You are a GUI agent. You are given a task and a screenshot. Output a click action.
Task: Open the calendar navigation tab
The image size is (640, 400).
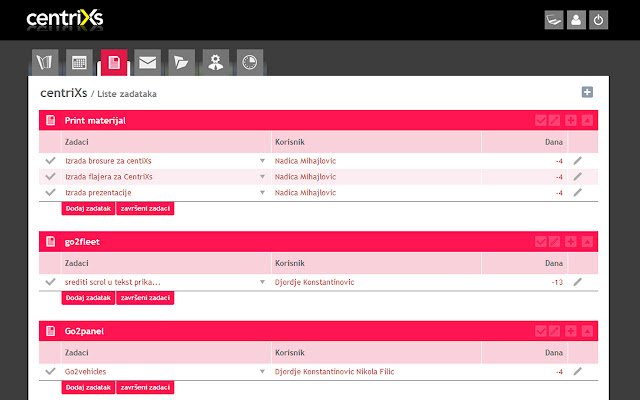tap(79, 62)
